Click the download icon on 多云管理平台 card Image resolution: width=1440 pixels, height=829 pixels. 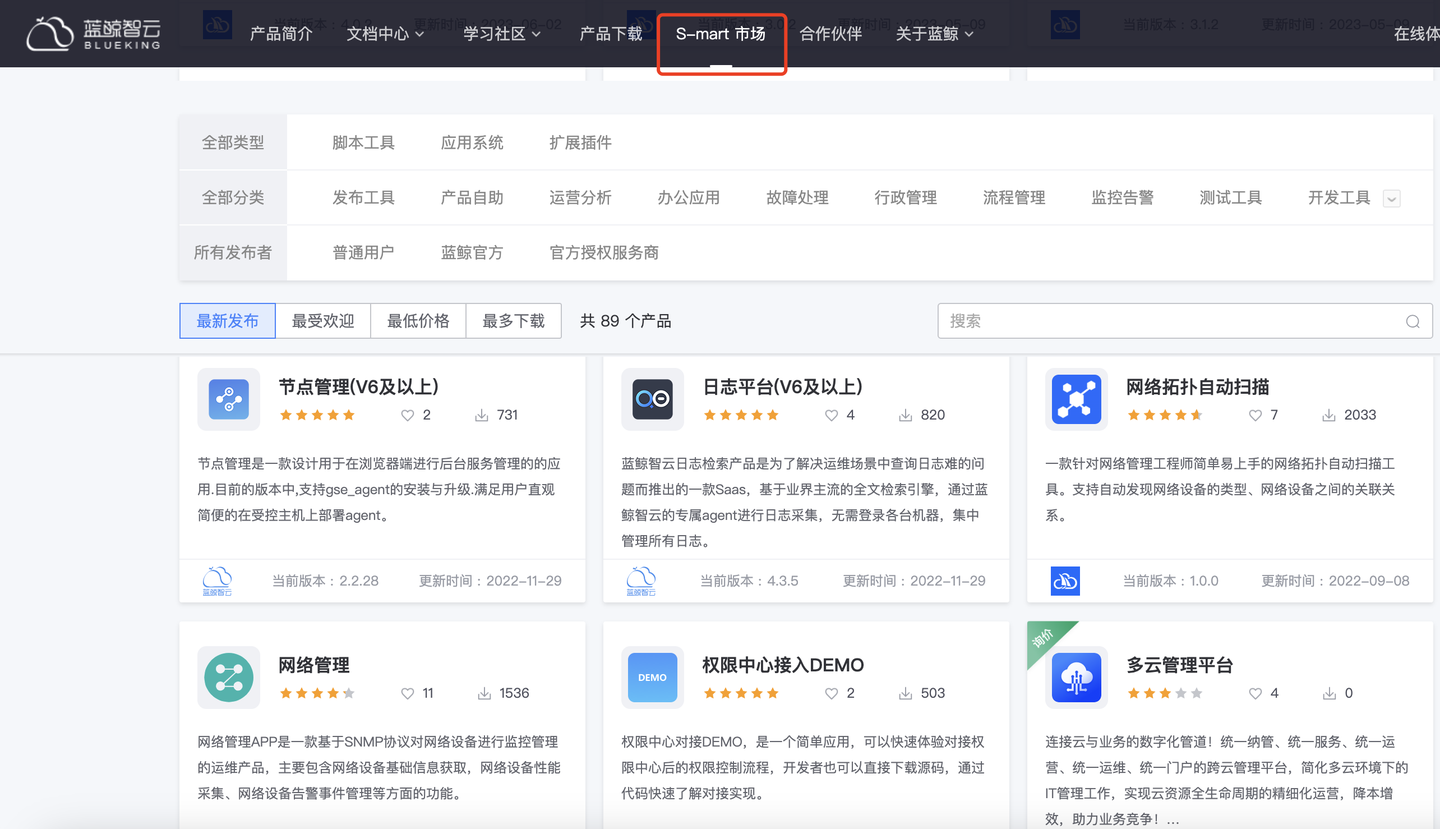1329,693
